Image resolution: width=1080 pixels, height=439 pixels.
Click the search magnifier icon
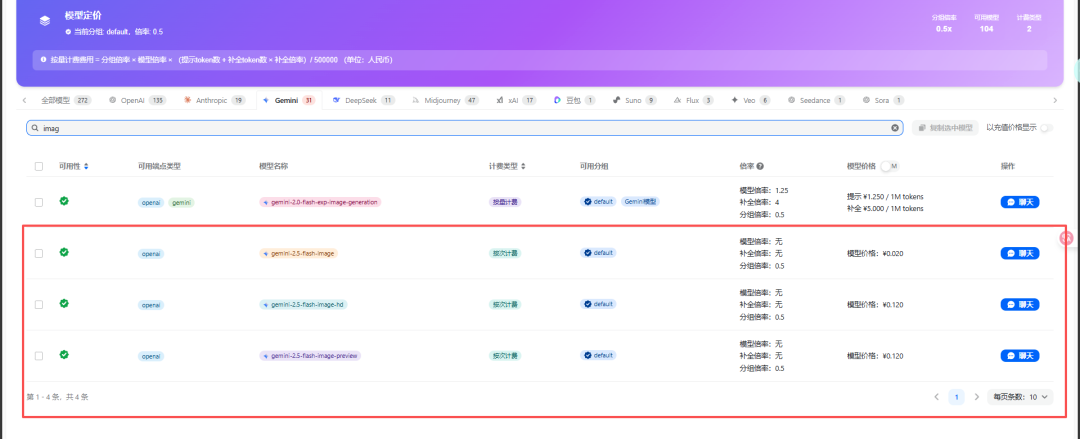pyautogui.click(x=34, y=128)
